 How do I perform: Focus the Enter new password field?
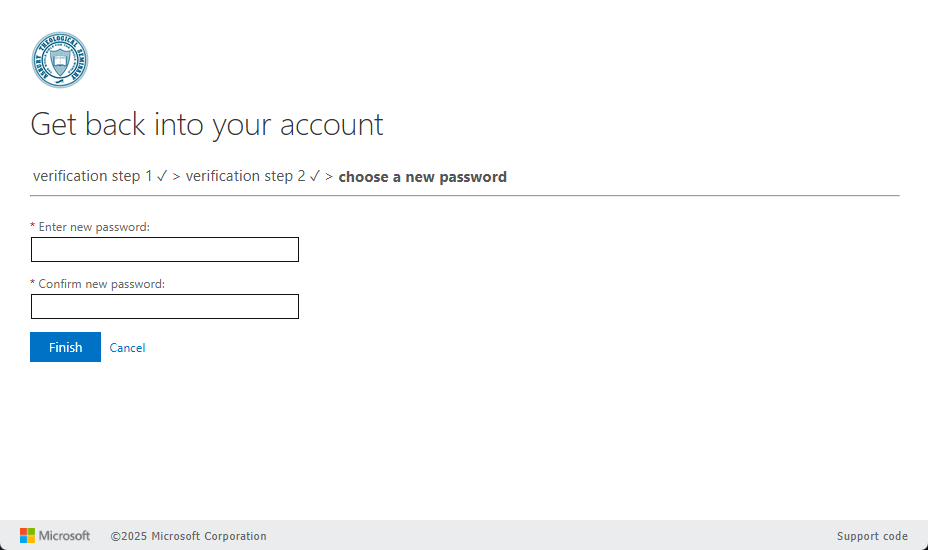click(165, 250)
